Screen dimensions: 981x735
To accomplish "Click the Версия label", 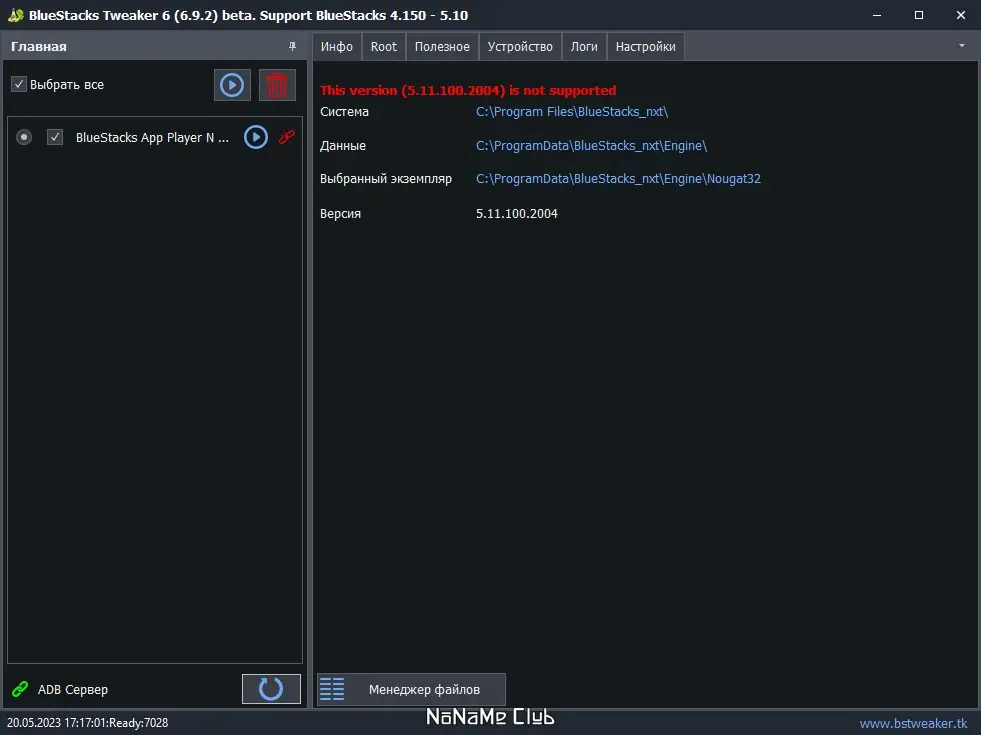I will [x=340, y=214].
